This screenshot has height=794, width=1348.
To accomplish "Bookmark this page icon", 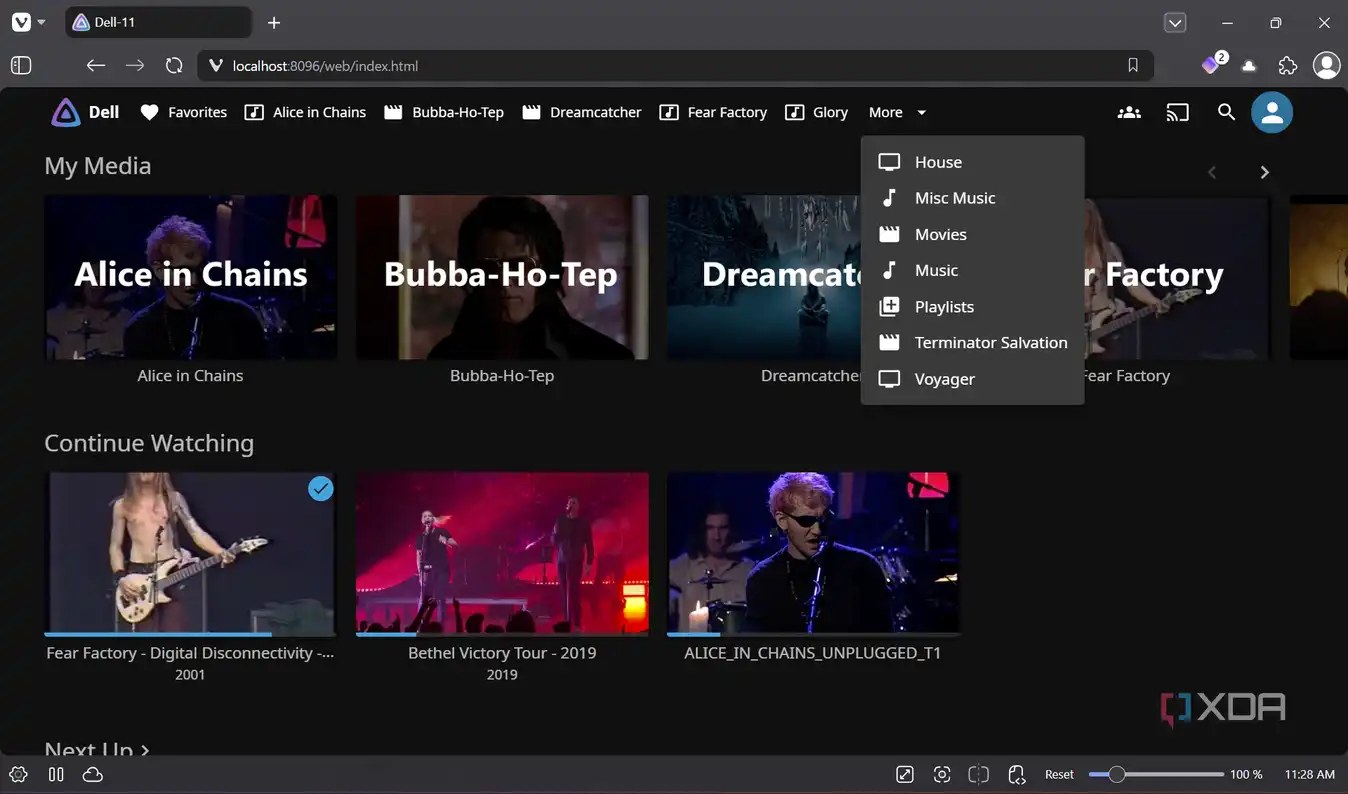I will (x=1133, y=65).
